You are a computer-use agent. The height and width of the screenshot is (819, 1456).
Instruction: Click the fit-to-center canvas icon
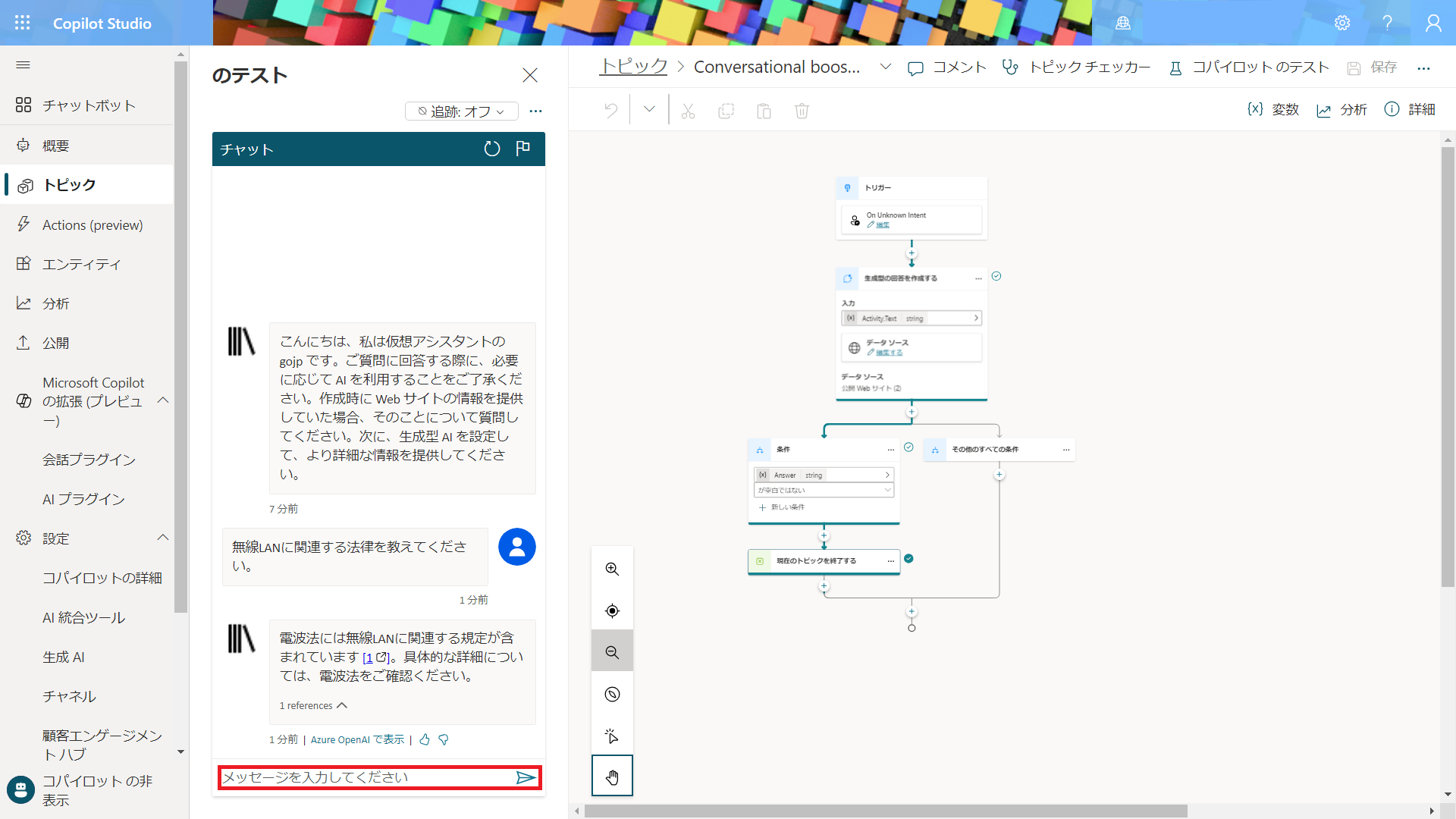point(612,610)
